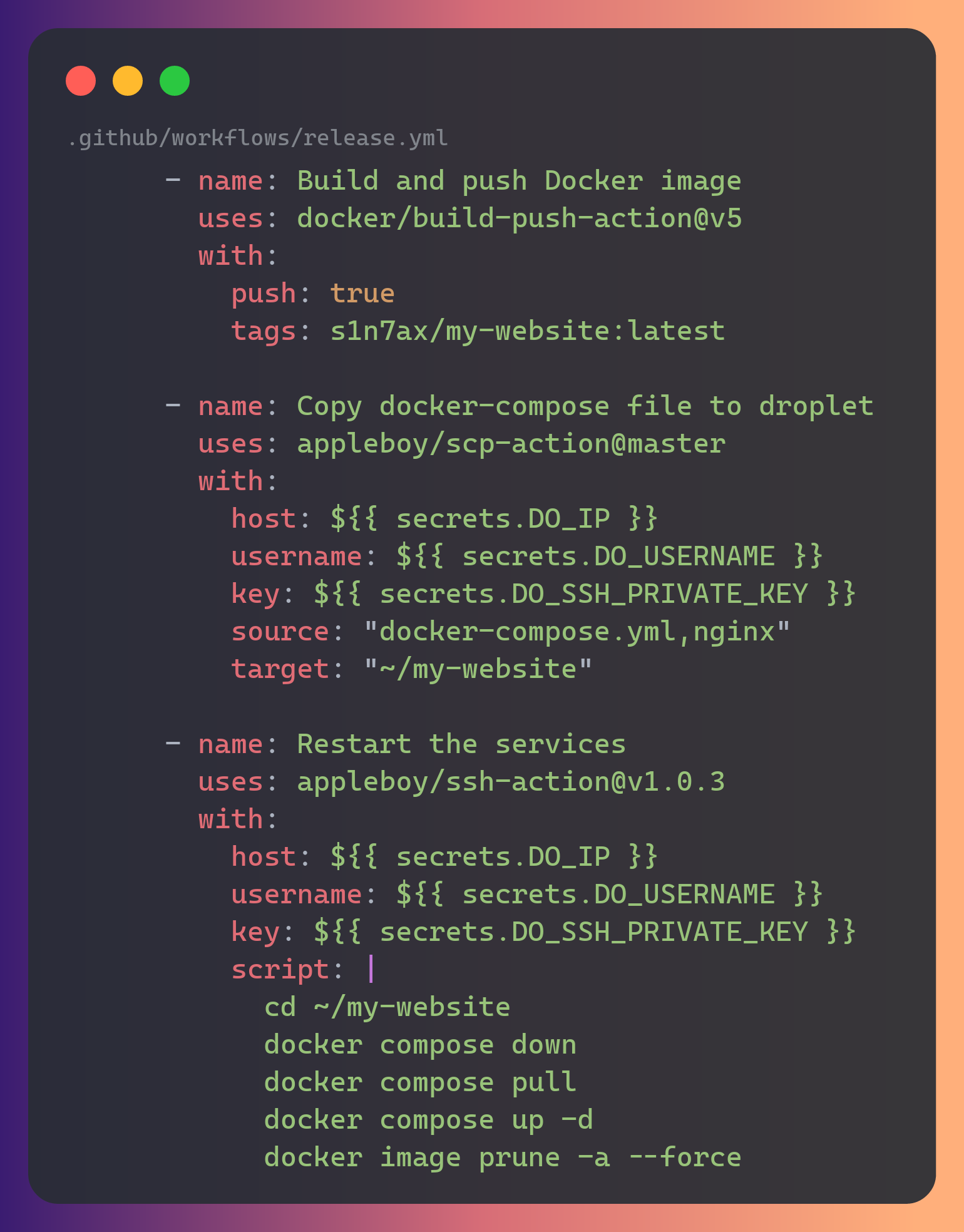Click the appleboy/scp-action@master action reference
Viewport: 964px width, 1232px height.
tap(511, 444)
